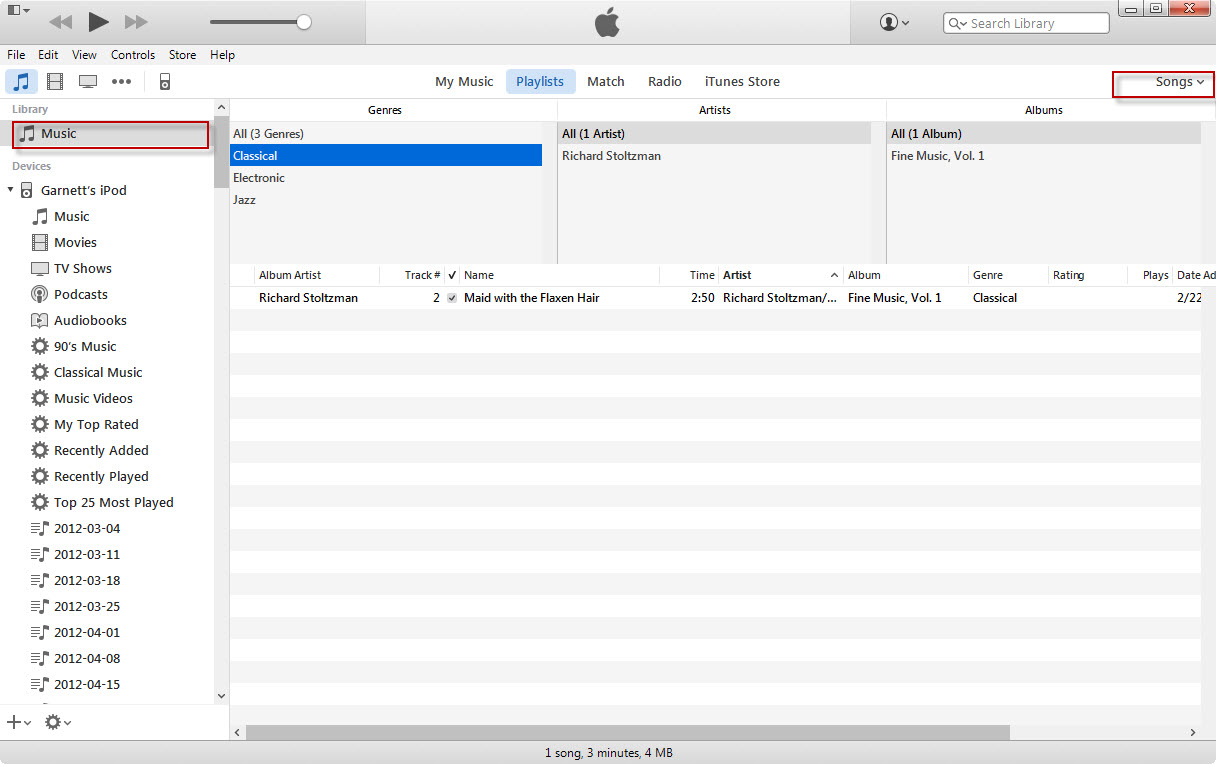Select Fine Music, Vol. 1 album
Image resolution: width=1216 pixels, height=764 pixels.
1043,156
